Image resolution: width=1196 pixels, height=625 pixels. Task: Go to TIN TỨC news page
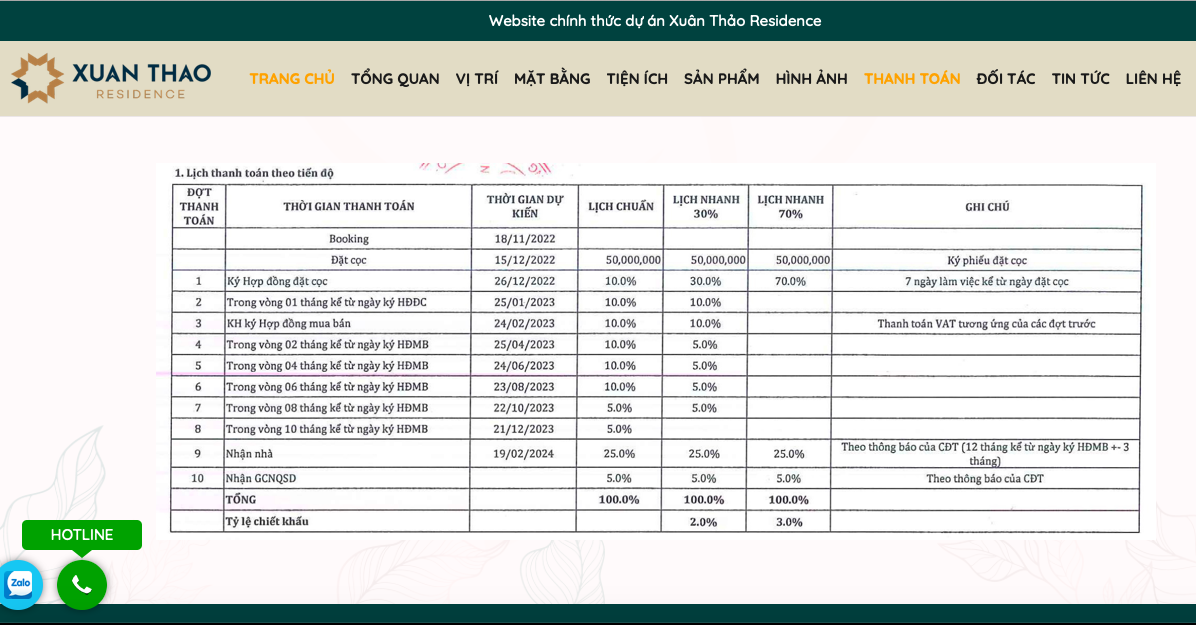pyautogui.click(x=1080, y=79)
